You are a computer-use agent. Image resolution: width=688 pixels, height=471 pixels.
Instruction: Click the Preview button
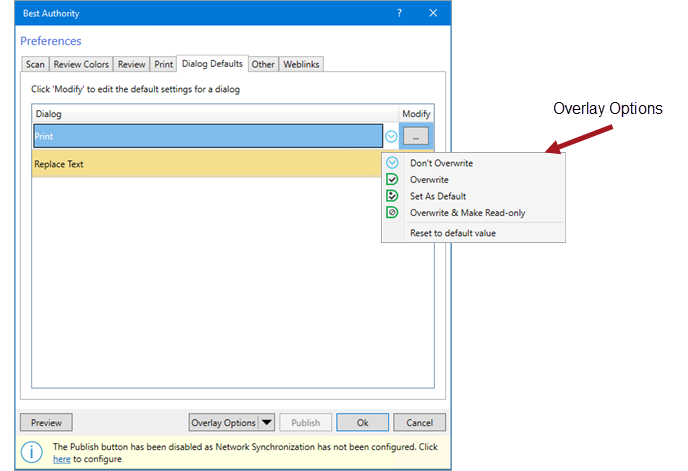(46, 423)
